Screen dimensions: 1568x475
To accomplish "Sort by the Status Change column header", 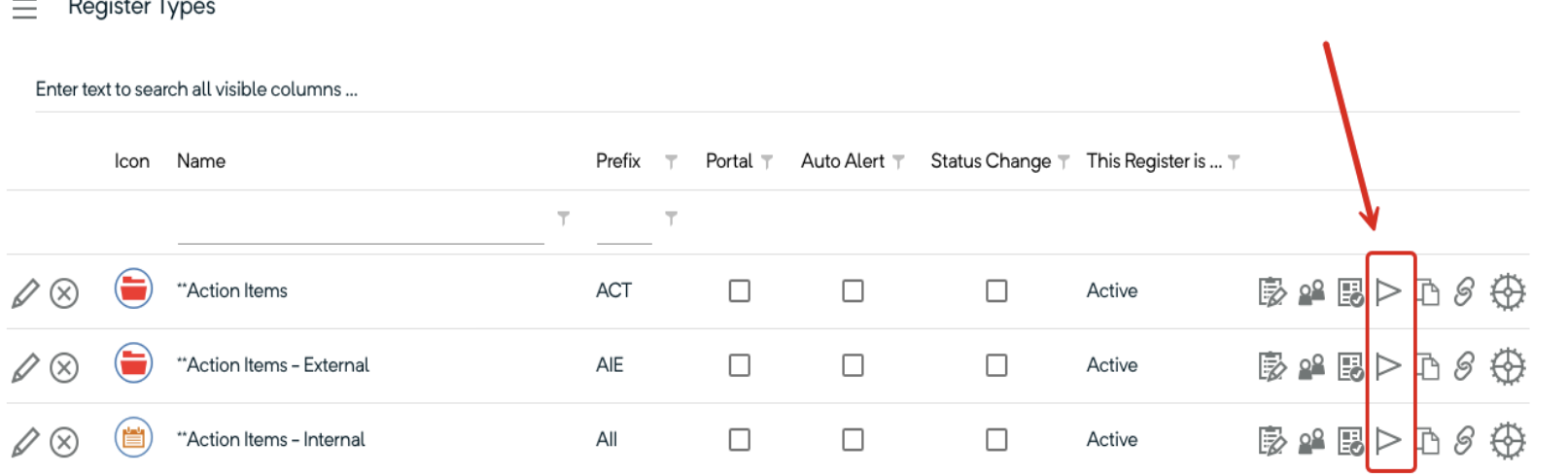I will pyautogui.click(x=990, y=161).
